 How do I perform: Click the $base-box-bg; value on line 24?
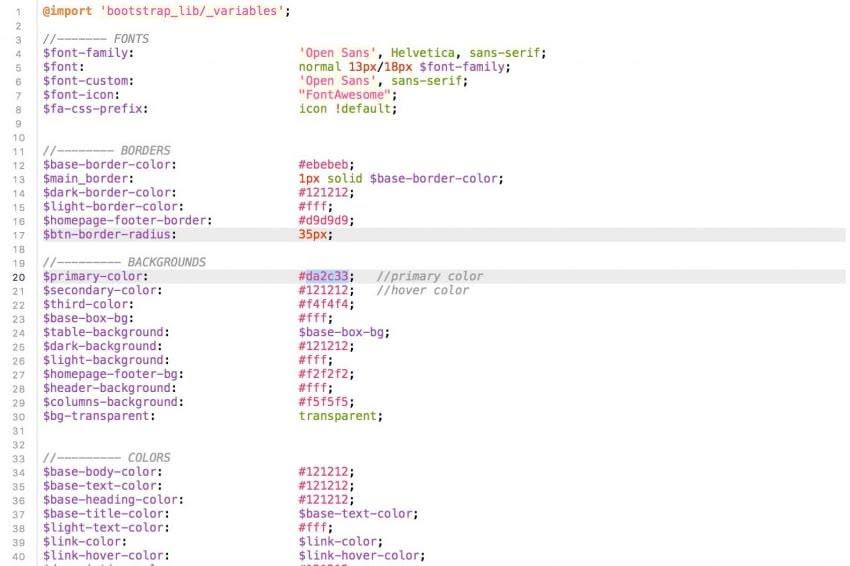click(x=344, y=332)
